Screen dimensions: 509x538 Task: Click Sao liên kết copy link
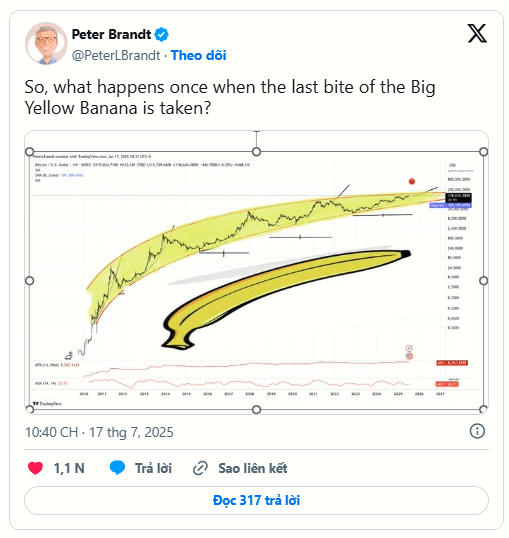[x=253, y=468]
